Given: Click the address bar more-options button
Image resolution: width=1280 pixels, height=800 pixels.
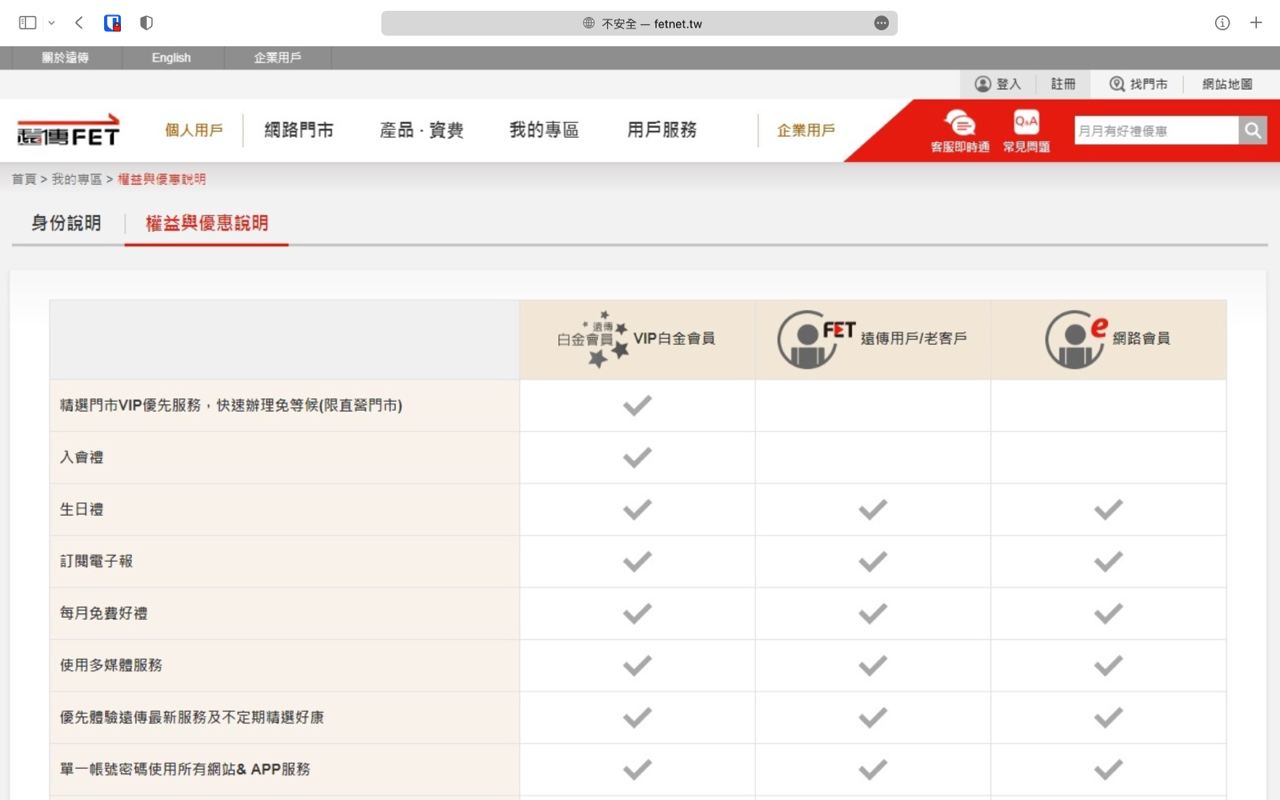Looking at the screenshot, I should point(881,23).
